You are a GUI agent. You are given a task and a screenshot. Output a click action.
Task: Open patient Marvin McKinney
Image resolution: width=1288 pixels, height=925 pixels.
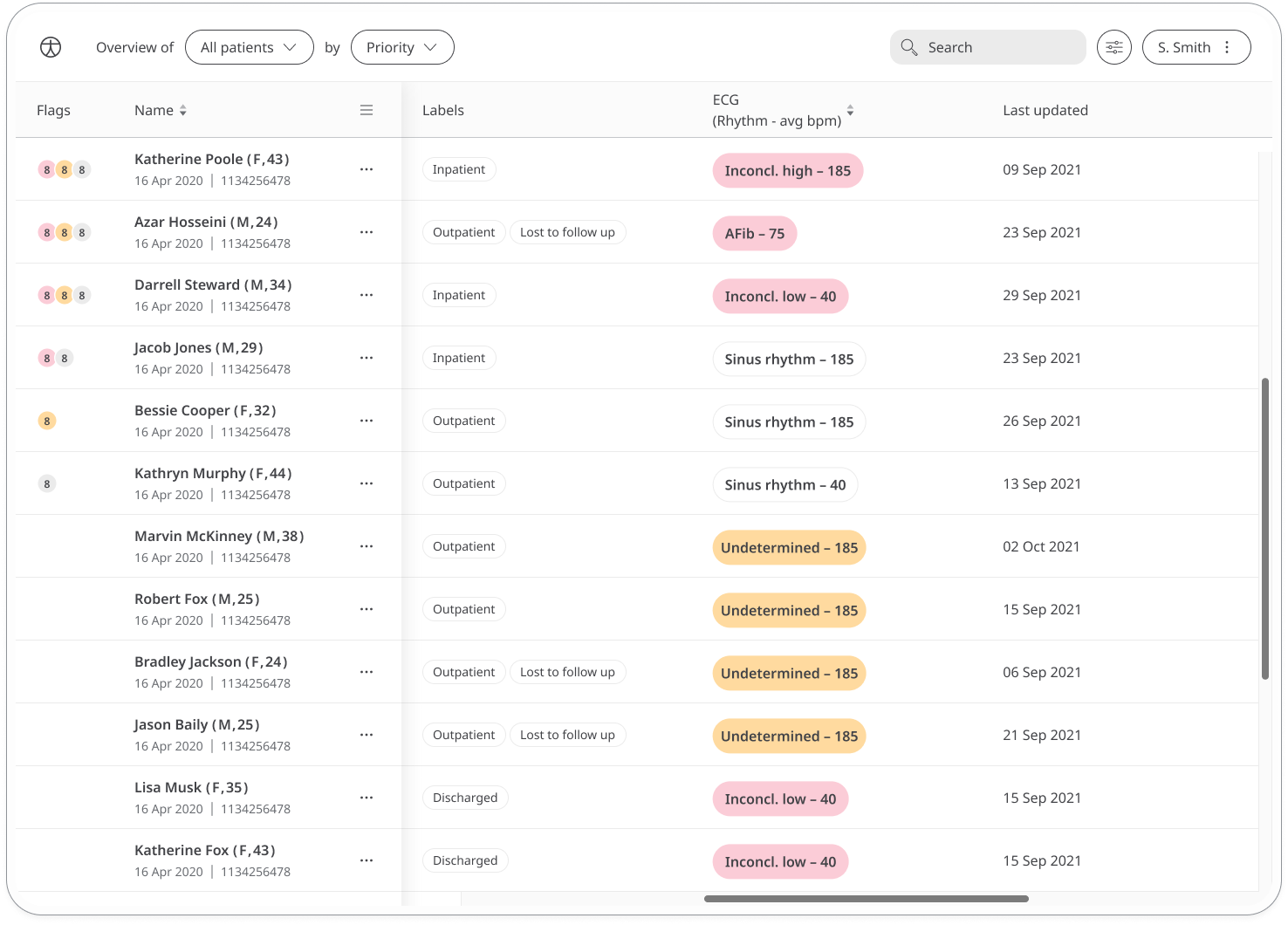point(220,536)
